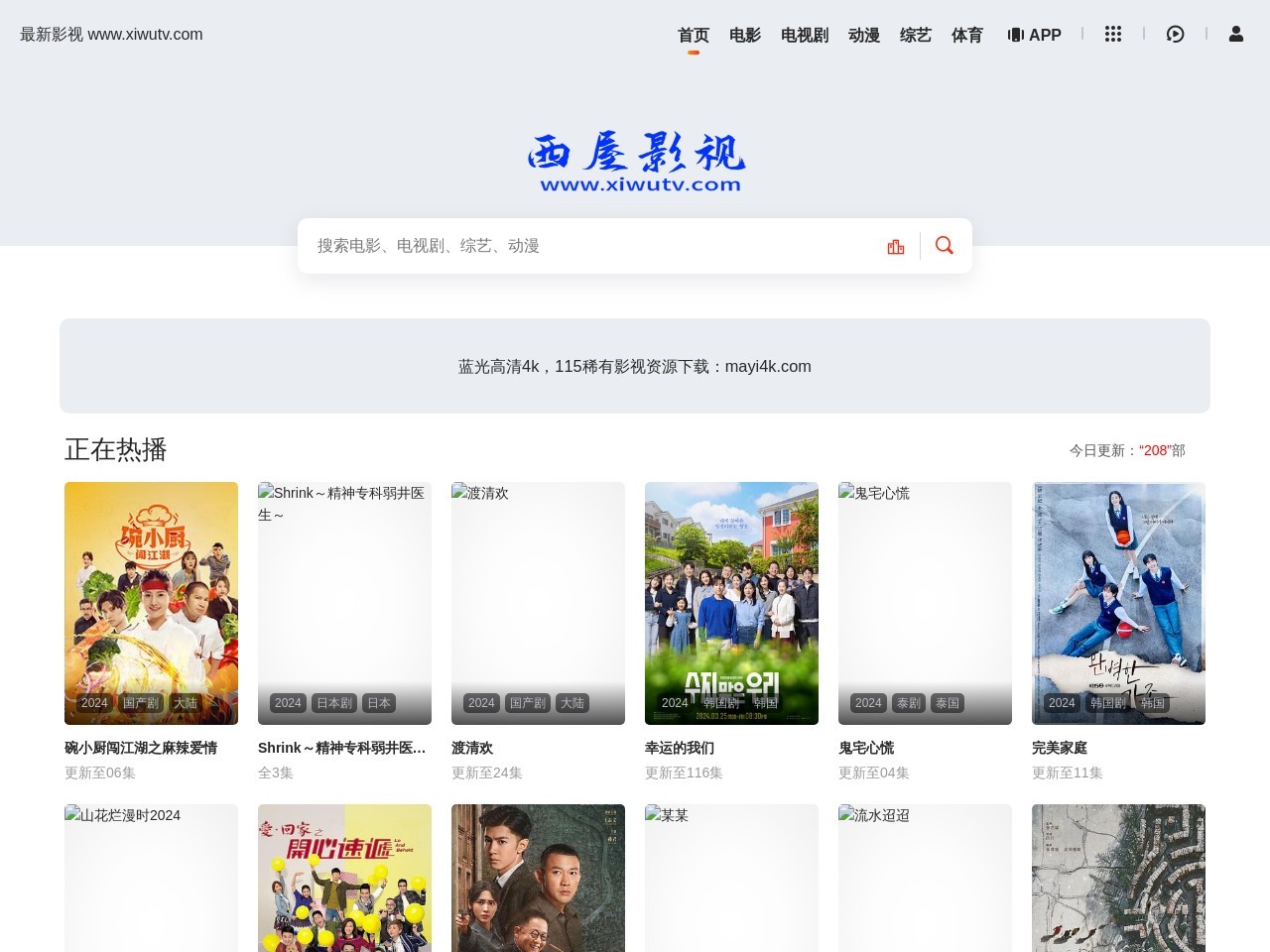Open the APP download link
This screenshot has height=952, width=1270.
click(x=1034, y=35)
